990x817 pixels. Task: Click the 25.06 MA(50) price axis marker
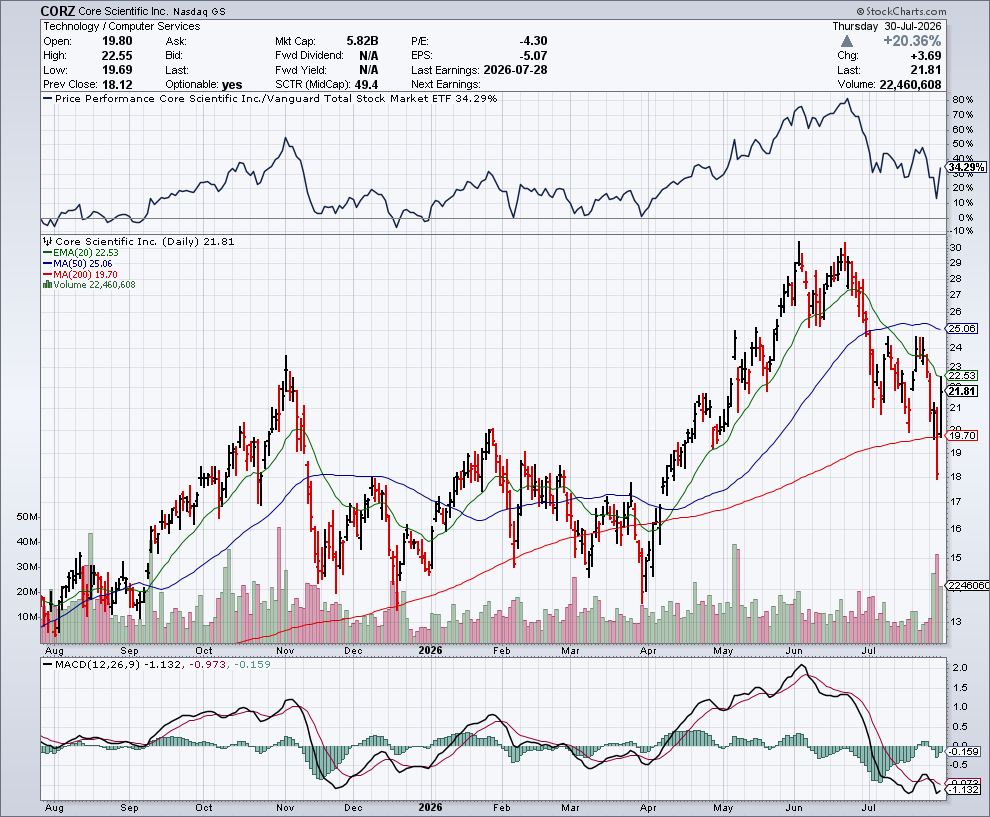point(963,328)
